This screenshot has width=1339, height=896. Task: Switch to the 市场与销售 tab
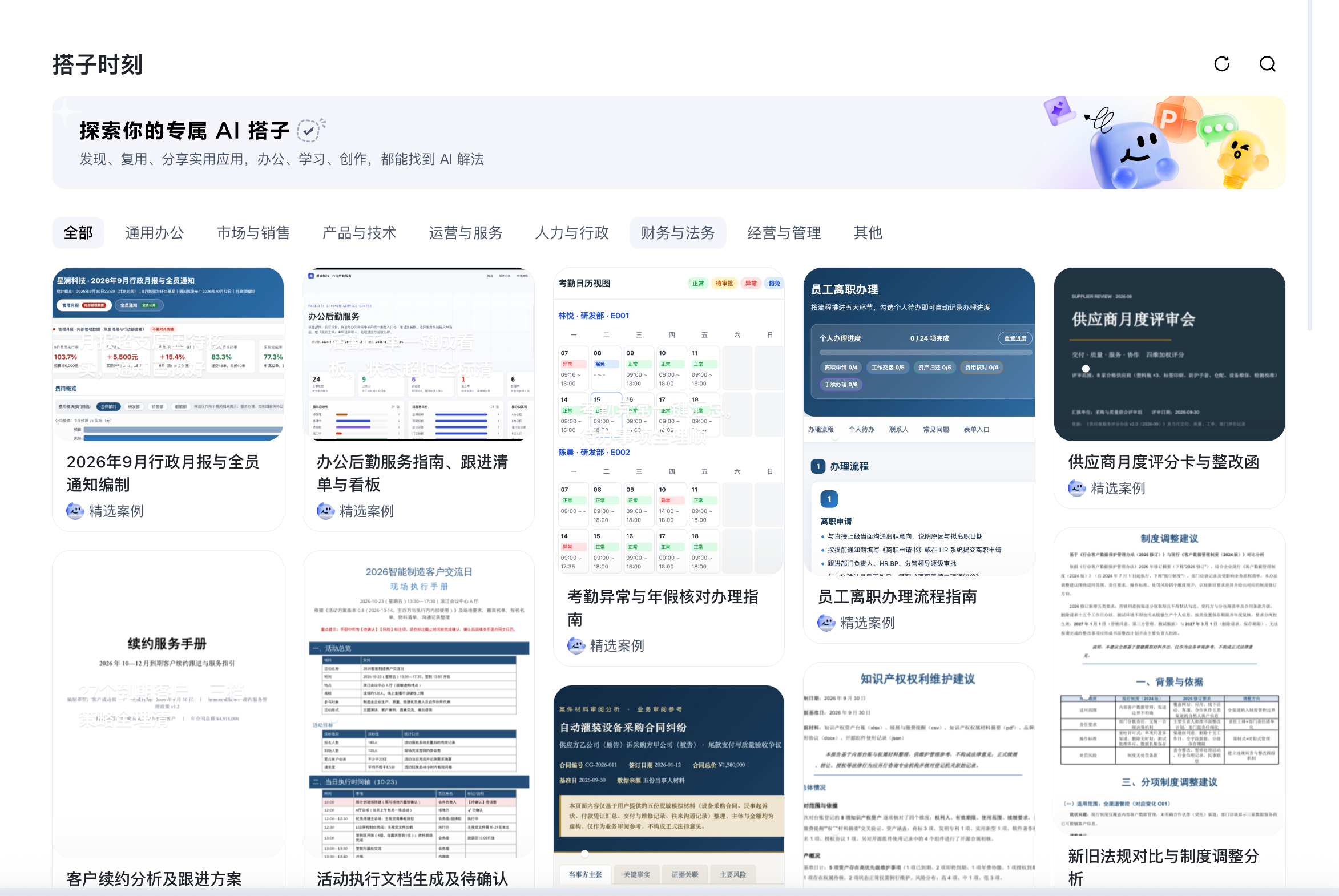253,233
